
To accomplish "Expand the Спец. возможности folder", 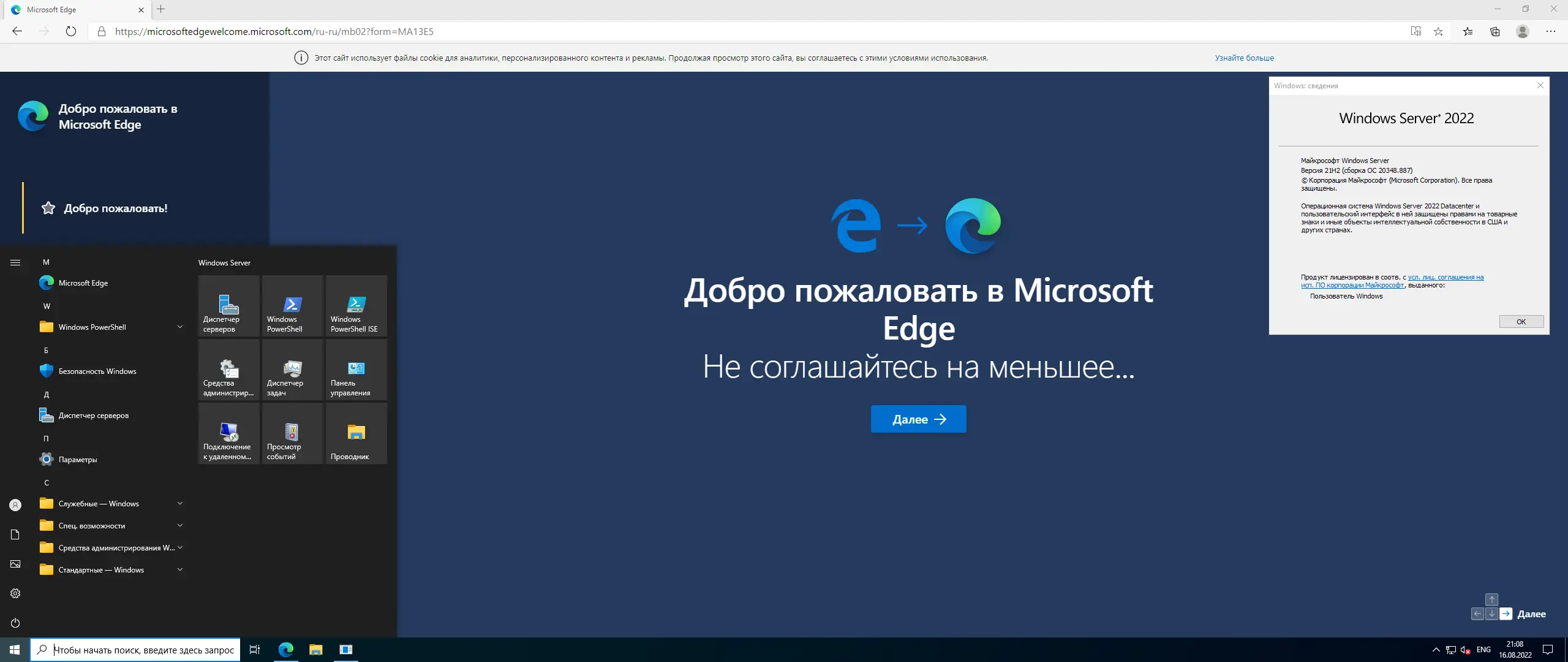I will 110,526.
